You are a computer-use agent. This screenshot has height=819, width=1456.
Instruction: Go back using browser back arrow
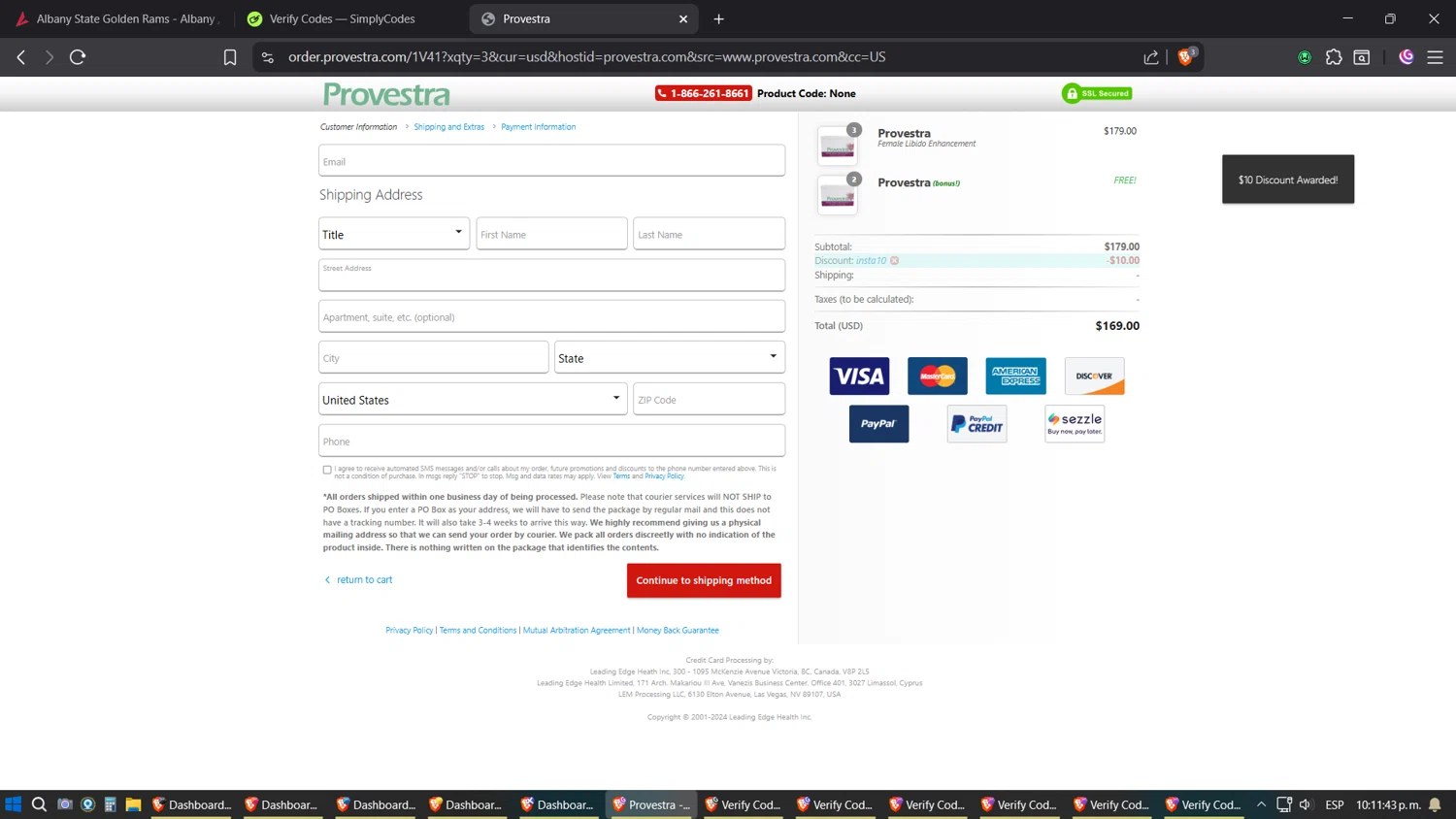pos(21,57)
